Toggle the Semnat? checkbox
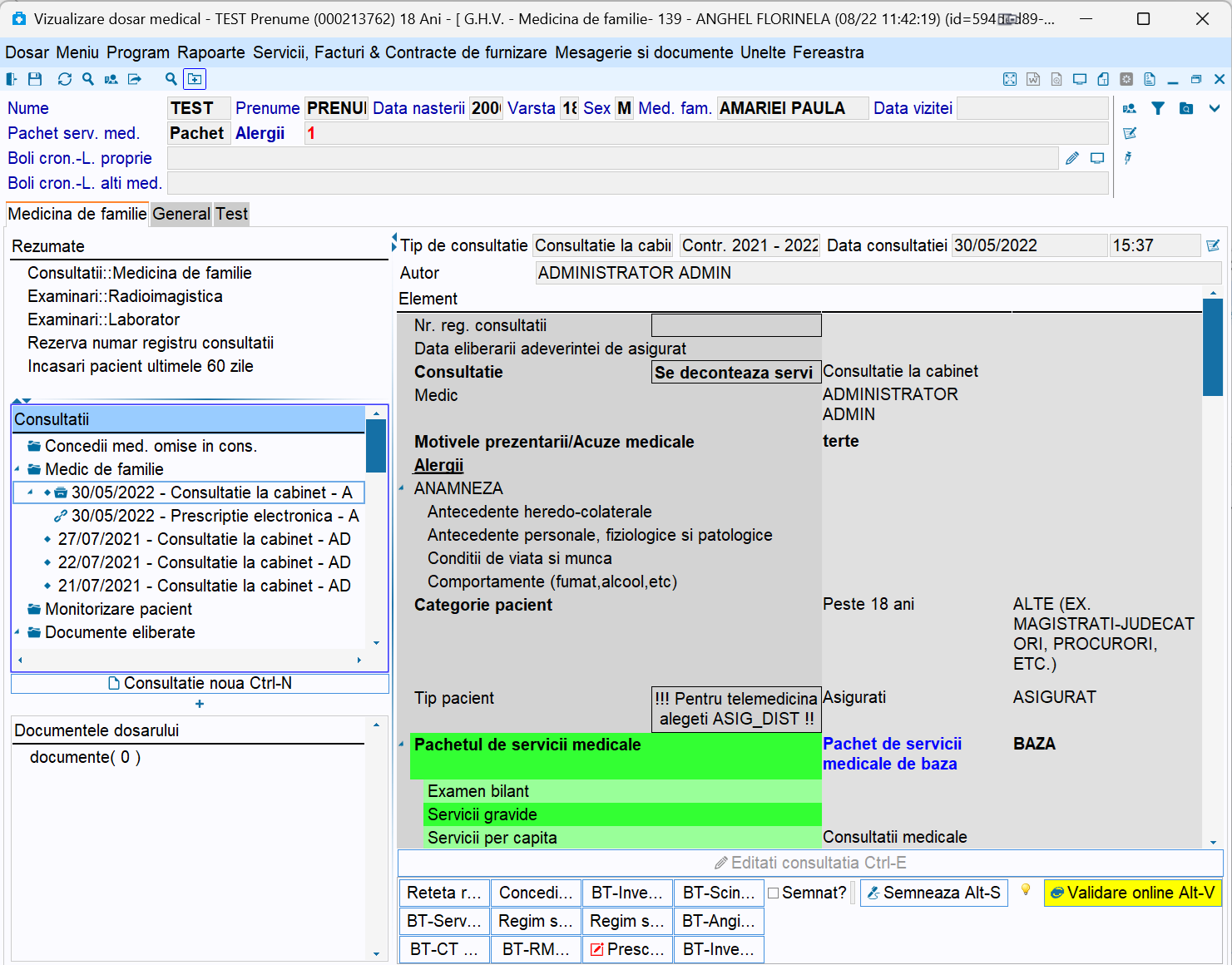The image size is (1232, 965). coord(774,893)
